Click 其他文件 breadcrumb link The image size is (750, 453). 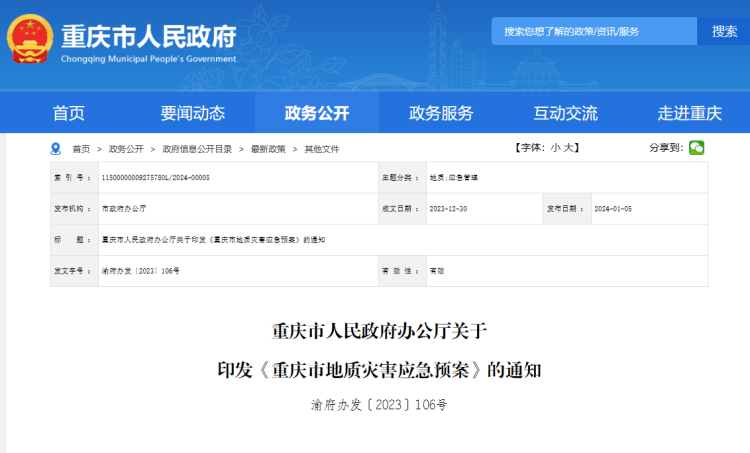pos(322,149)
